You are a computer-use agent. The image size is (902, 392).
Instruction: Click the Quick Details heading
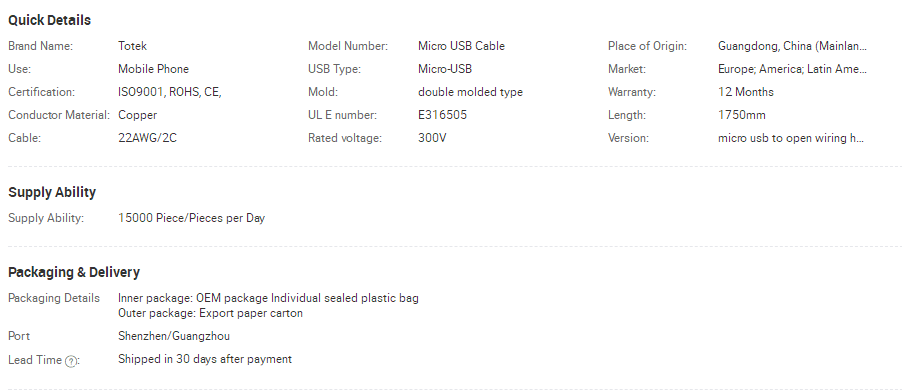click(49, 20)
